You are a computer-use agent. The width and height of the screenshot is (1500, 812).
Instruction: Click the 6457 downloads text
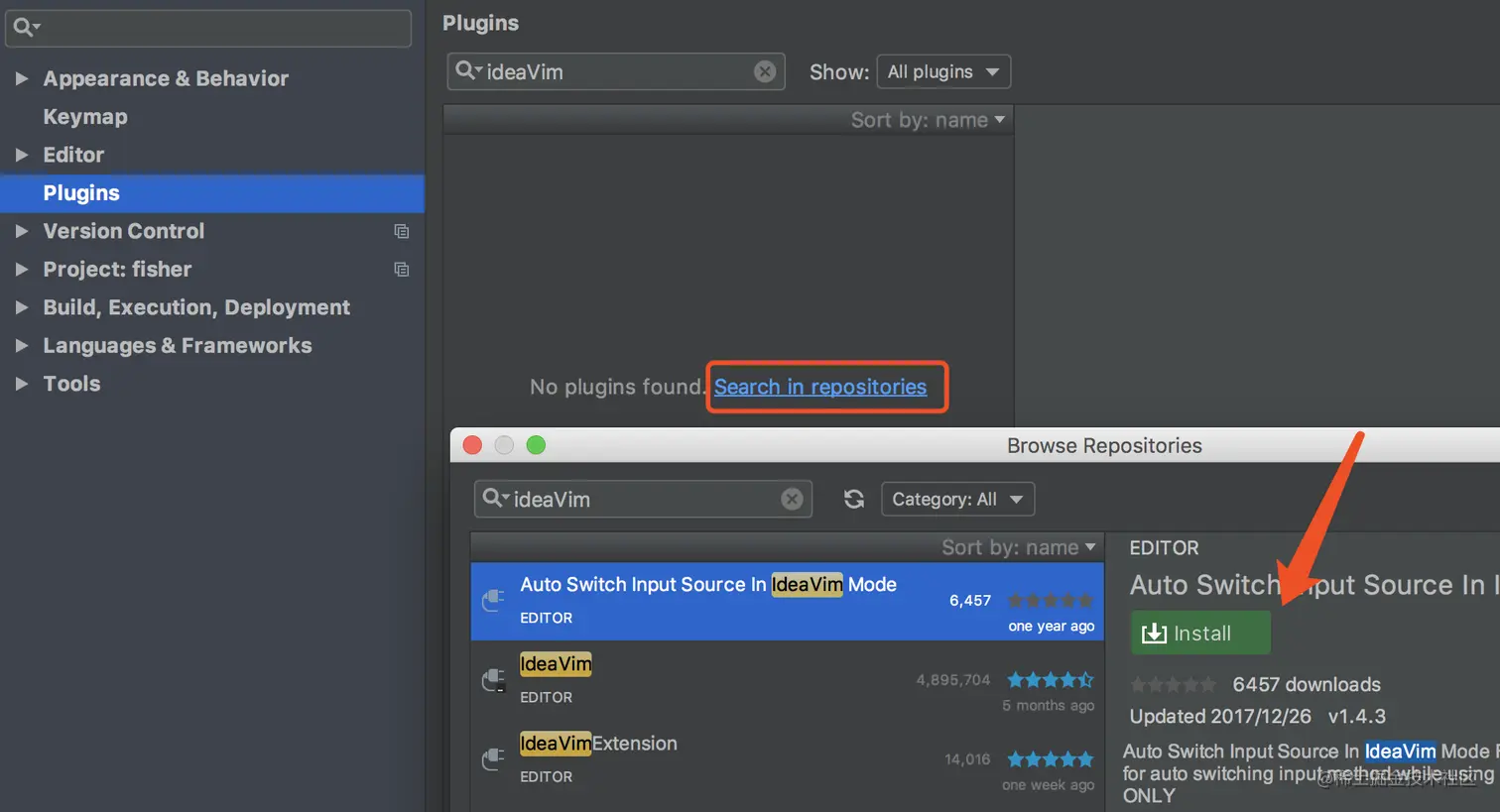point(1307,685)
